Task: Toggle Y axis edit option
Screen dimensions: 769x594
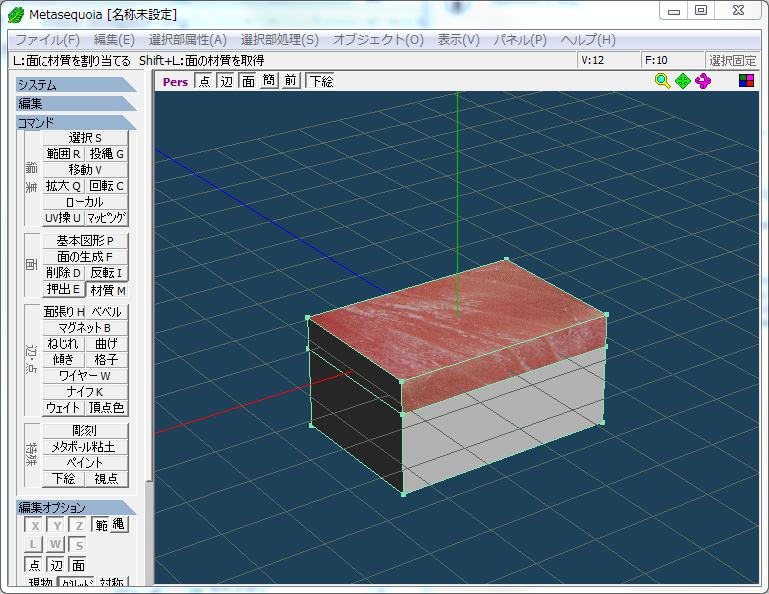Action: tap(57, 525)
